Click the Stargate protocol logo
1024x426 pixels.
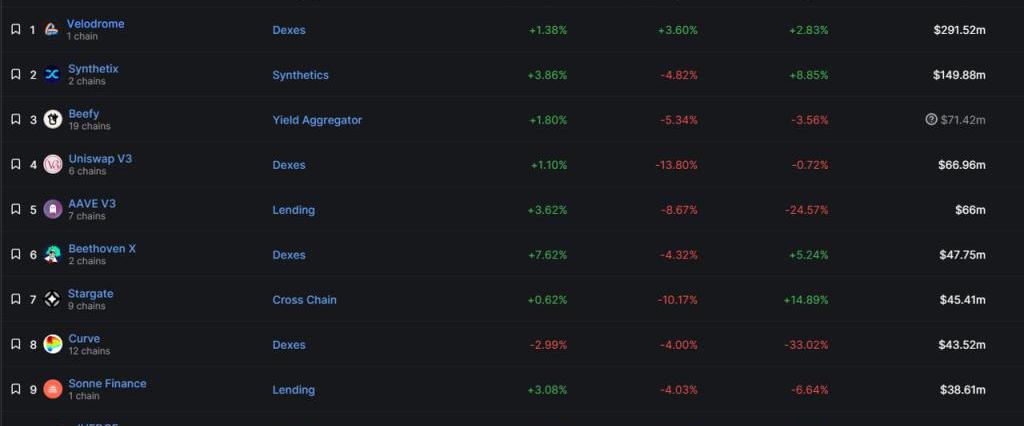pyautogui.click(x=53, y=299)
